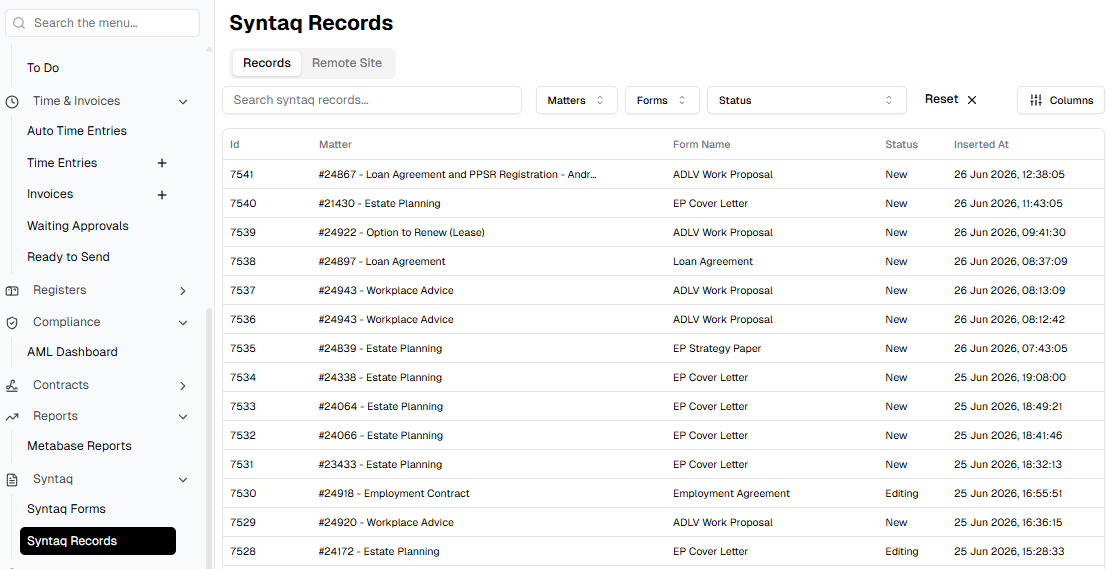Open matter #21430 - Estate Planning

click(380, 203)
